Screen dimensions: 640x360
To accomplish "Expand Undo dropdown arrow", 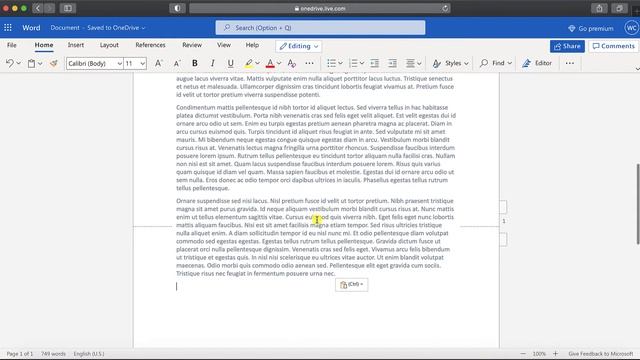I will click(x=18, y=63).
